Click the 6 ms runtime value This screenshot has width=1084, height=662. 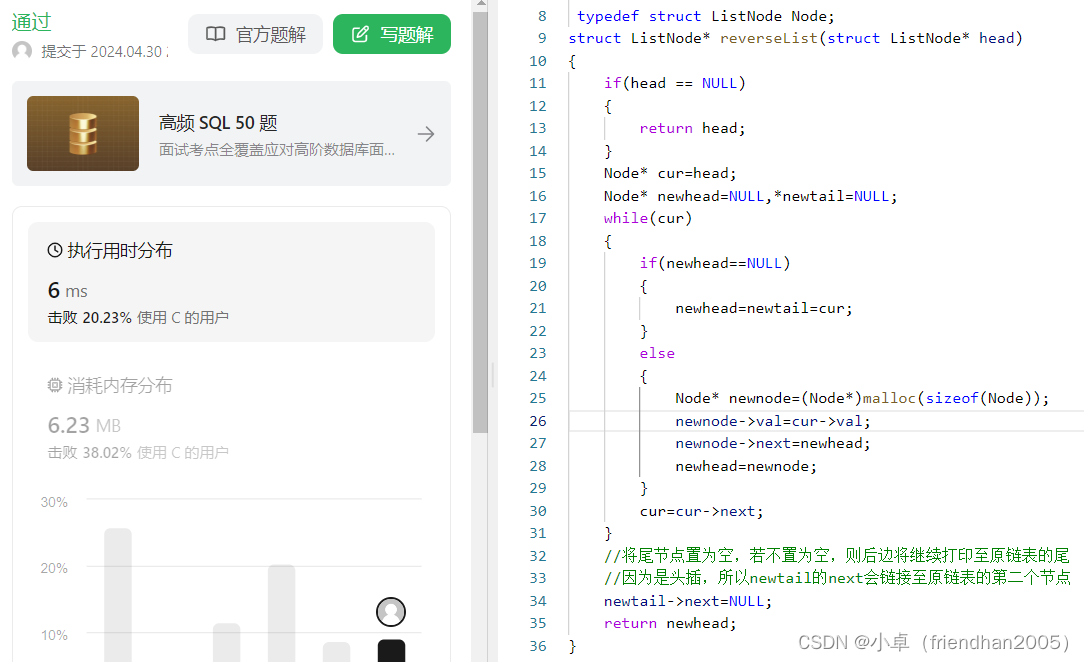pos(68,290)
